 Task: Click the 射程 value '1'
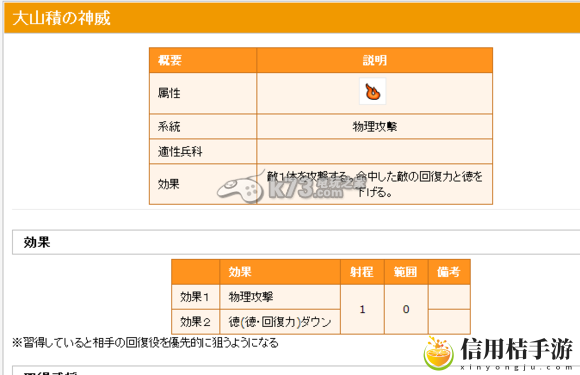click(x=362, y=310)
